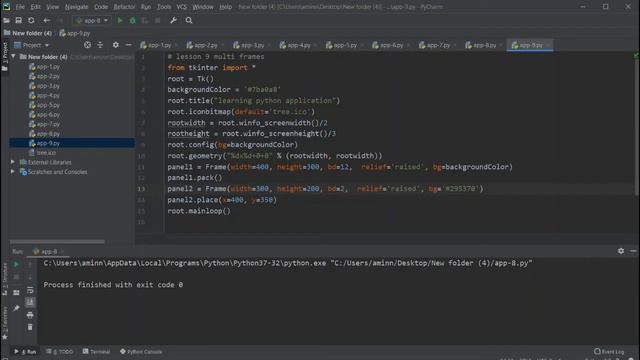Viewport: 640px width, 360px height.
Task: Clear All trash icon in Run panel
Action: 30,327
